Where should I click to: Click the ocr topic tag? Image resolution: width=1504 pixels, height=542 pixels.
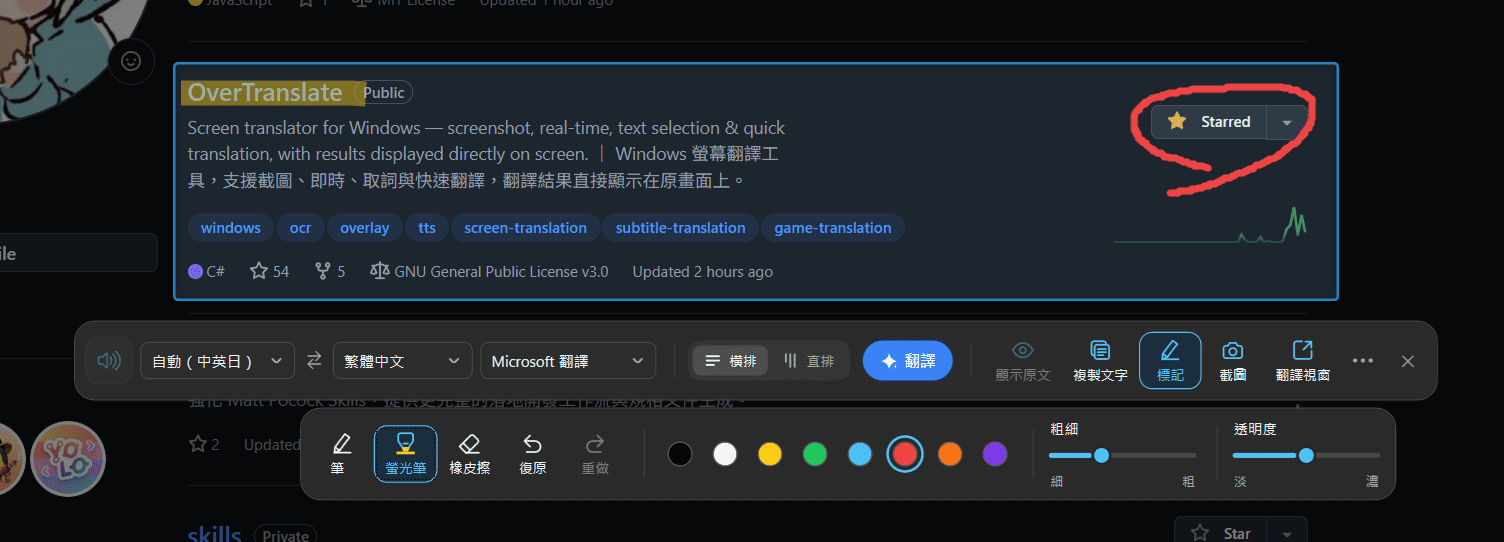[x=300, y=228]
